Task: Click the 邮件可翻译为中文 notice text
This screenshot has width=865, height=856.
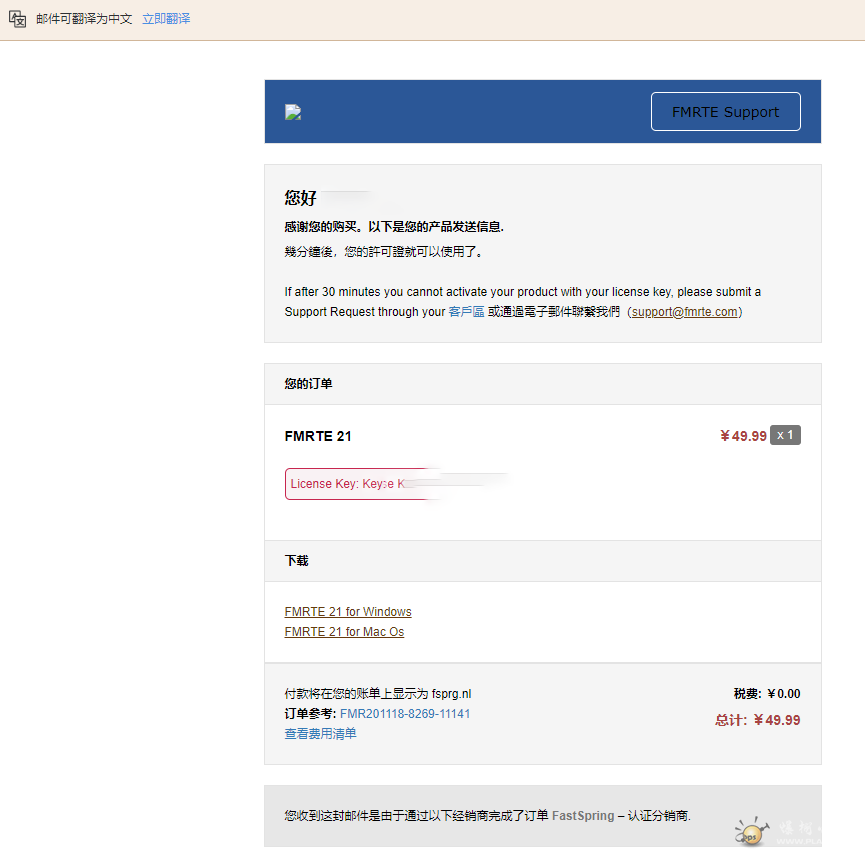Action: 84,19
